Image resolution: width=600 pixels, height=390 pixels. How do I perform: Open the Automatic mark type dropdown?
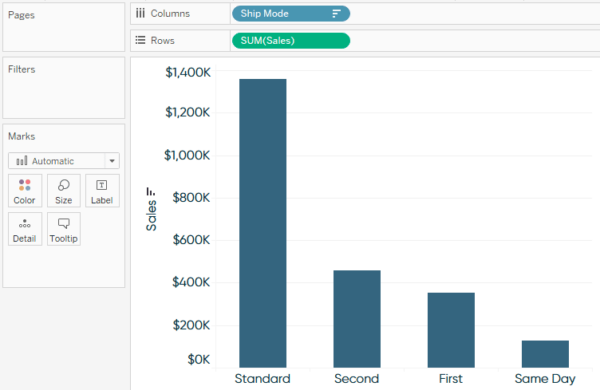click(64, 161)
